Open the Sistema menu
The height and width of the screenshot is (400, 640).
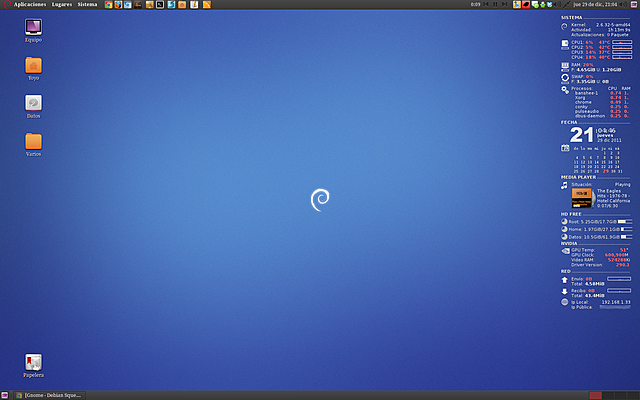pos(87,4)
